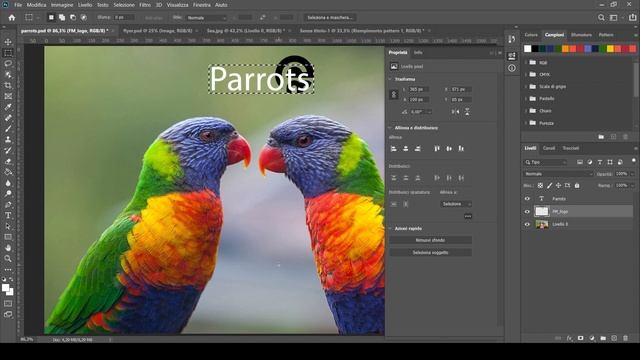The height and width of the screenshot is (360, 640).
Task: Align left edges in Allinea section
Action: pos(393,149)
